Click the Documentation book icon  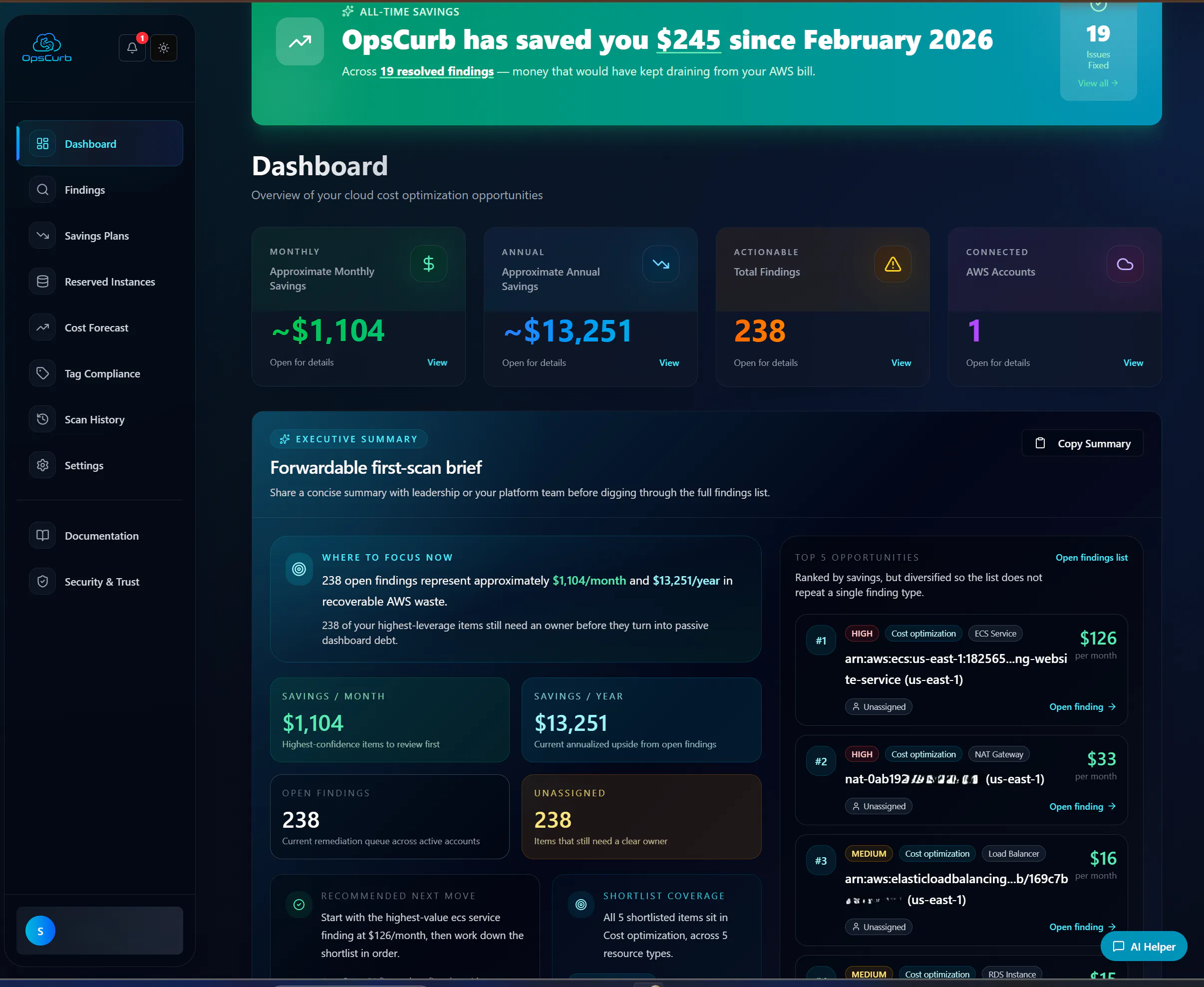point(42,536)
